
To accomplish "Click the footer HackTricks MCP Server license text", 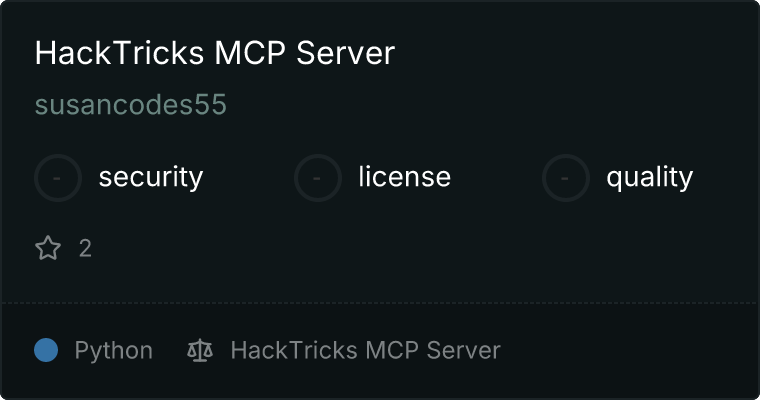I will (365, 350).
